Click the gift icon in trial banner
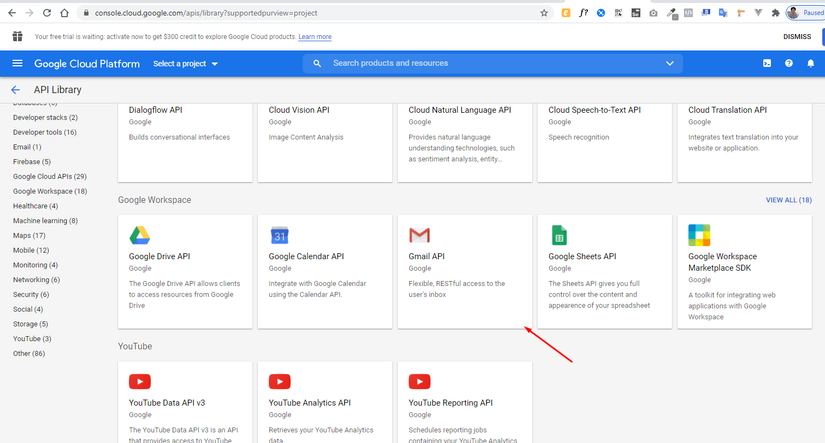 [17, 36]
